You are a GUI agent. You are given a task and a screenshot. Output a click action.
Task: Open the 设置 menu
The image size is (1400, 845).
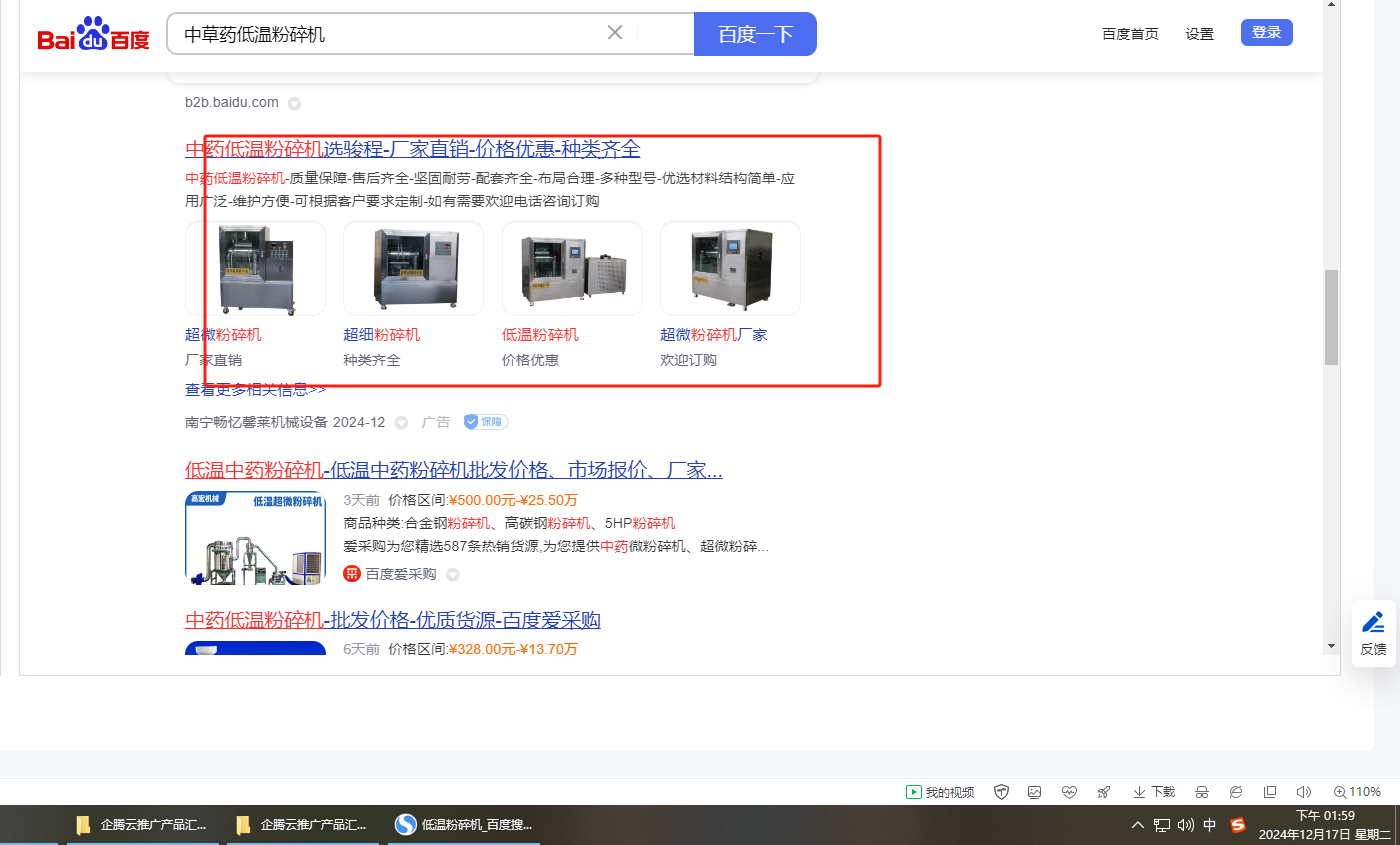point(1200,34)
